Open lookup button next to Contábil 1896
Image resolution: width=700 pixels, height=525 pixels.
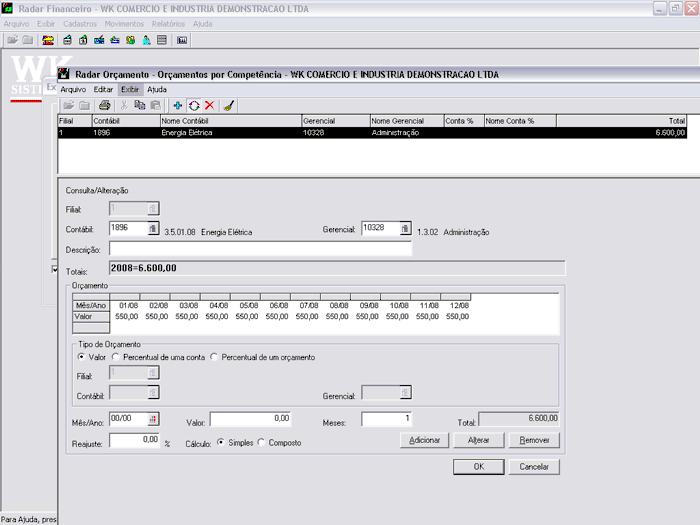pyautogui.click(x=153, y=228)
